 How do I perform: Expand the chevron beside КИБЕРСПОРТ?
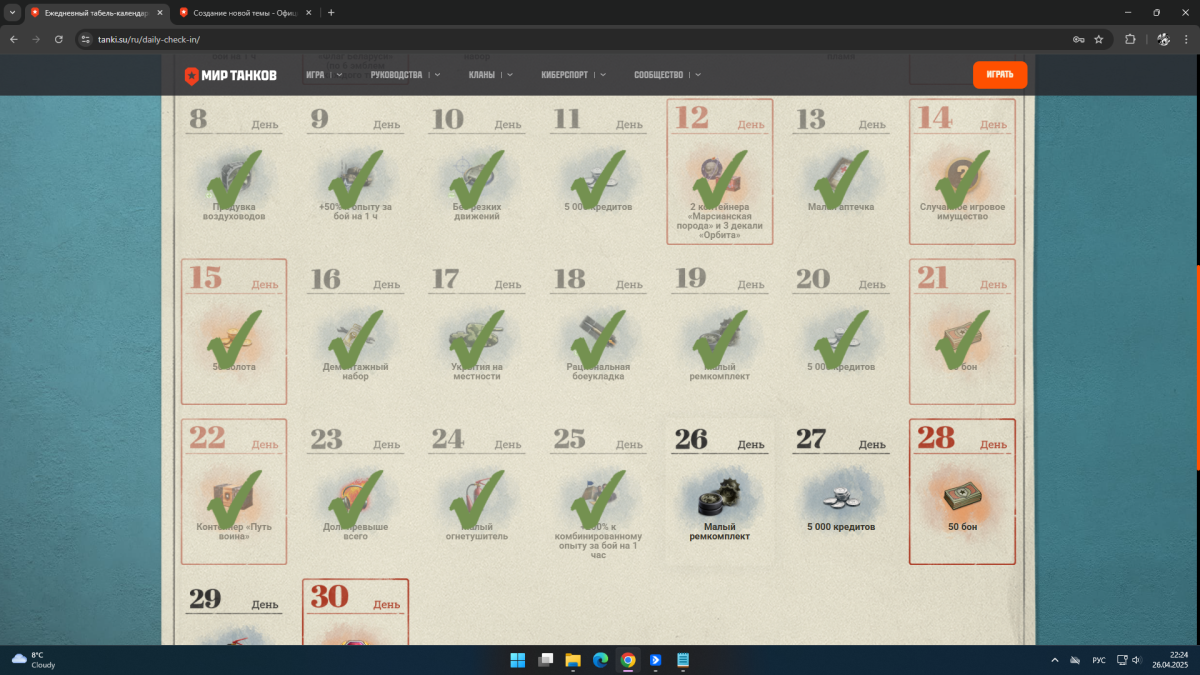click(602, 75)
